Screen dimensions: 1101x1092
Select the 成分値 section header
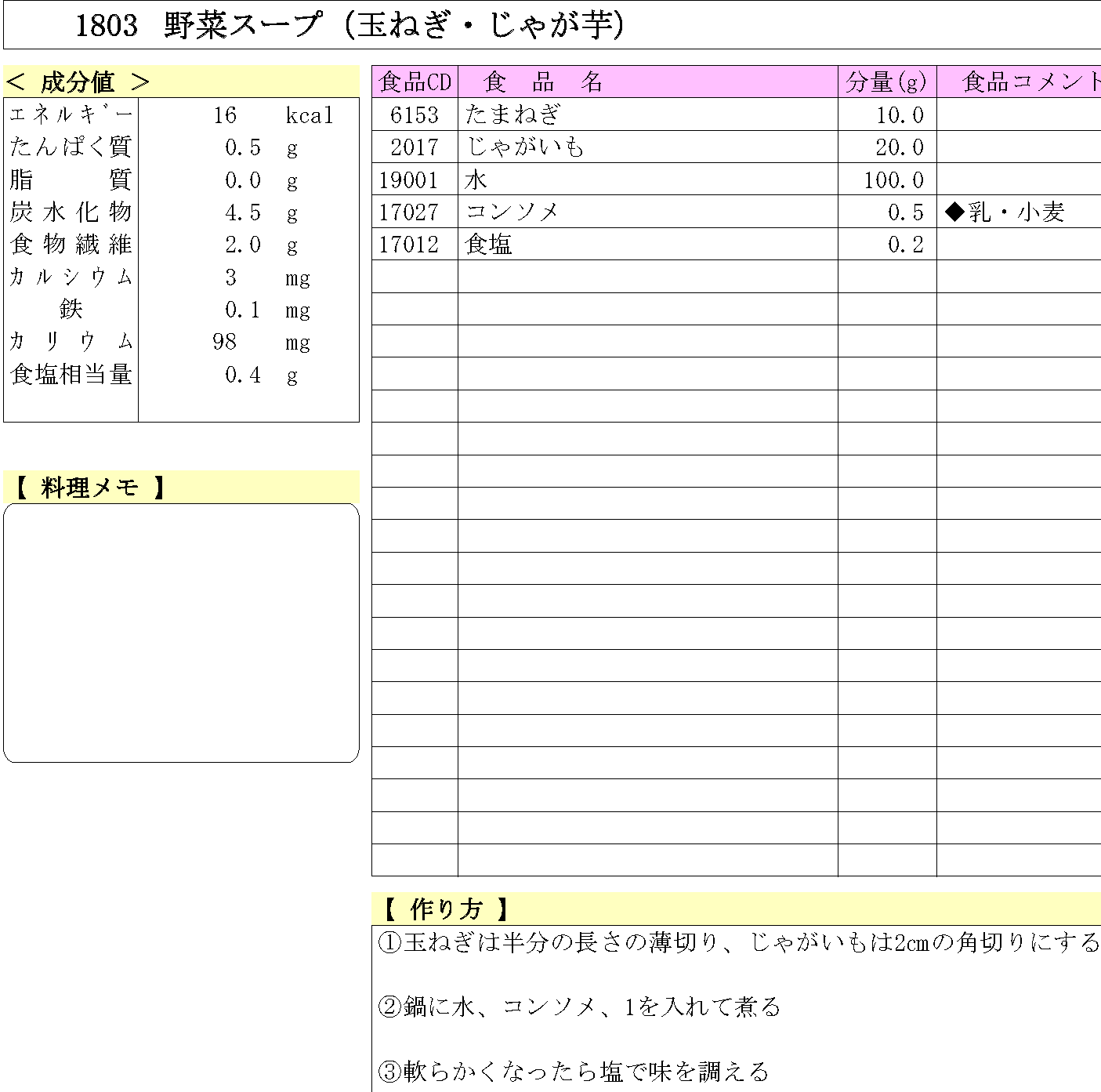pos(78,82)
